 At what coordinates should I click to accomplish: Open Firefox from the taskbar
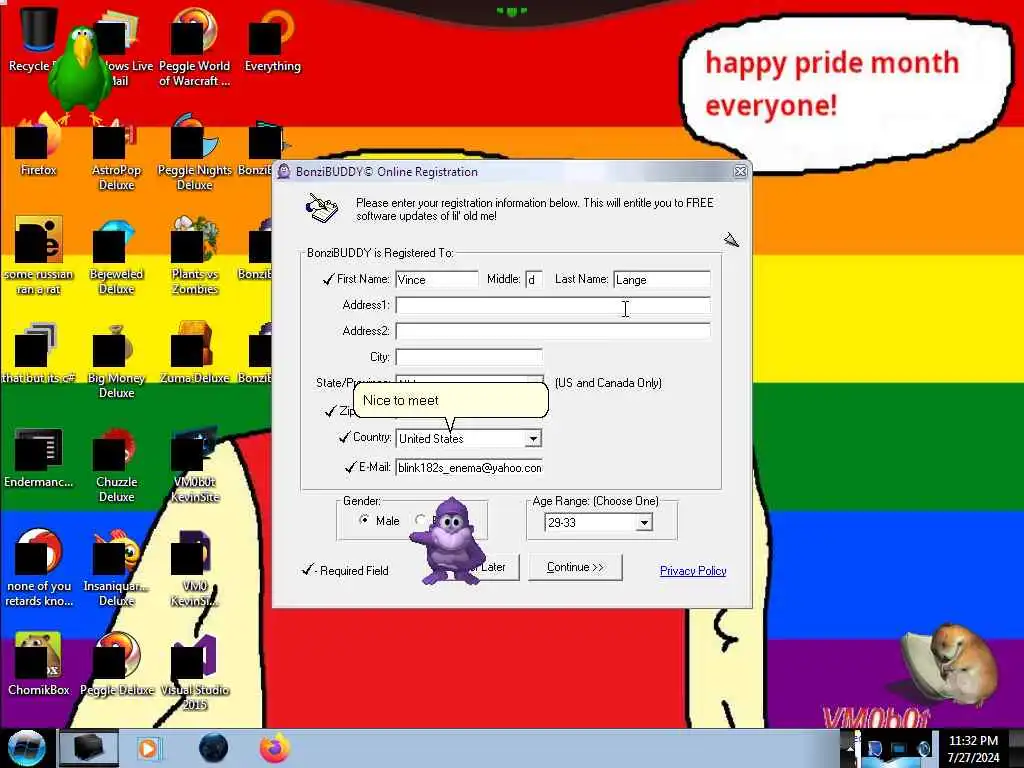pyautogui.click(x=275, y=748)
